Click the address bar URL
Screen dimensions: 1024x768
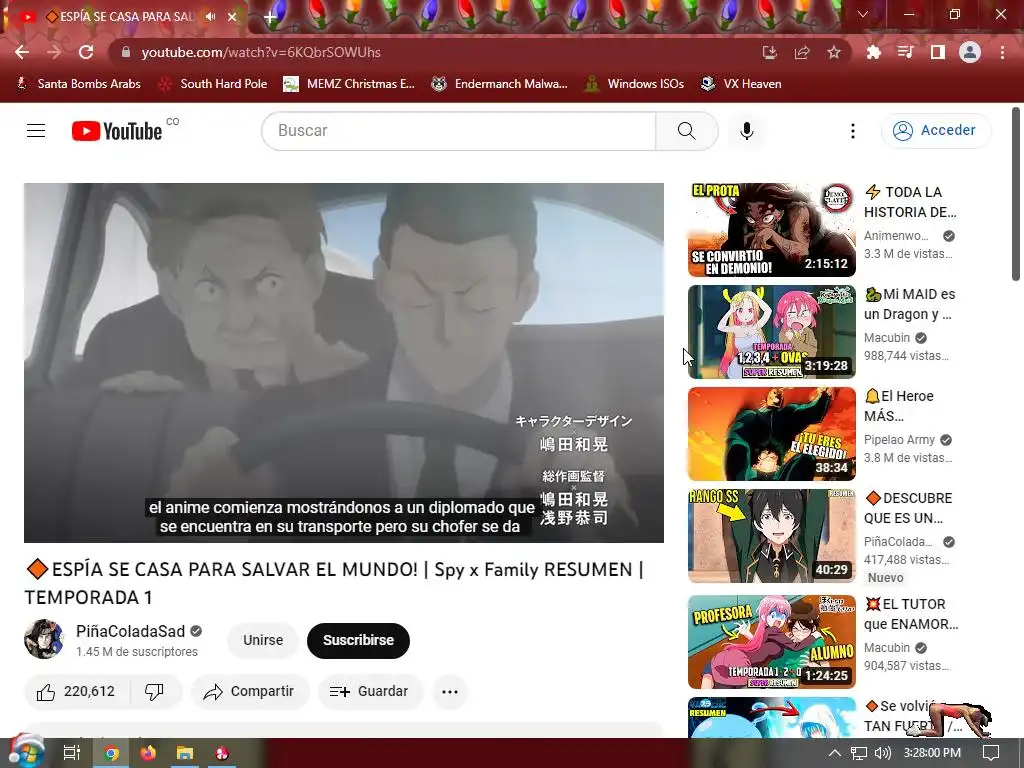pyautogui.click(x=261, y=52)
